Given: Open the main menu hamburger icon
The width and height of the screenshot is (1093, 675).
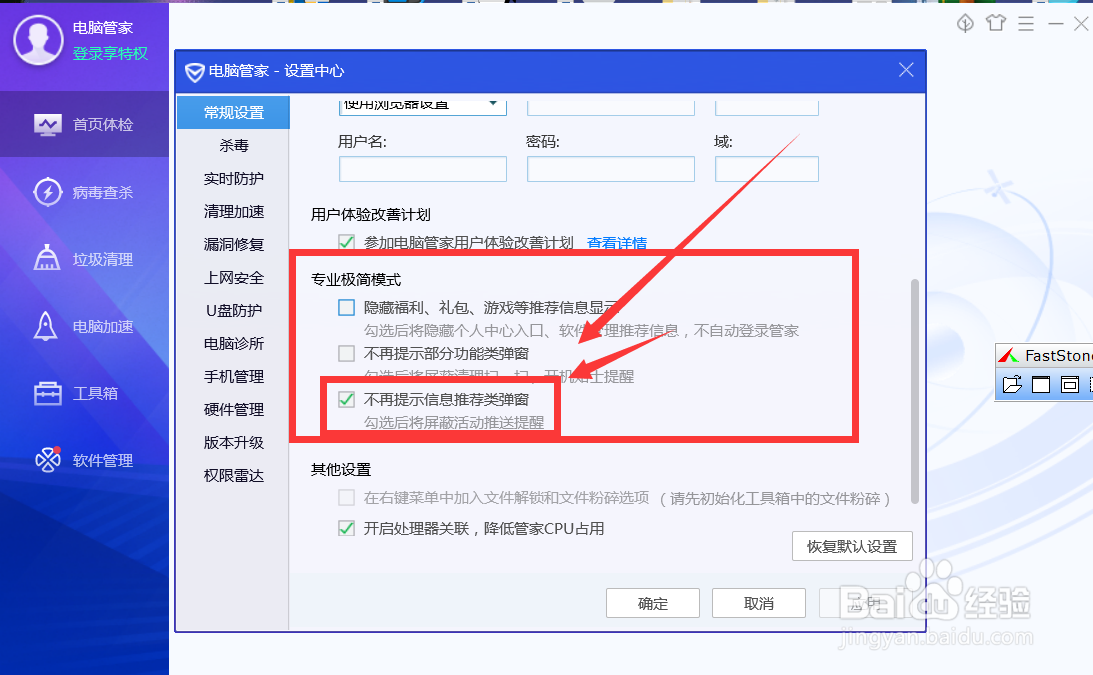Looking at the screenshot, I should coord(1025,24).
